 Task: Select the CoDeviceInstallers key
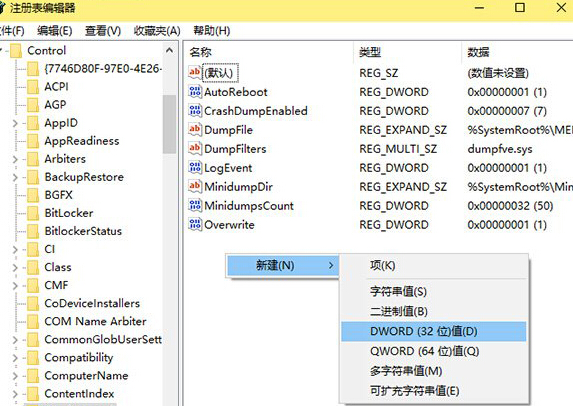(92, 303)
